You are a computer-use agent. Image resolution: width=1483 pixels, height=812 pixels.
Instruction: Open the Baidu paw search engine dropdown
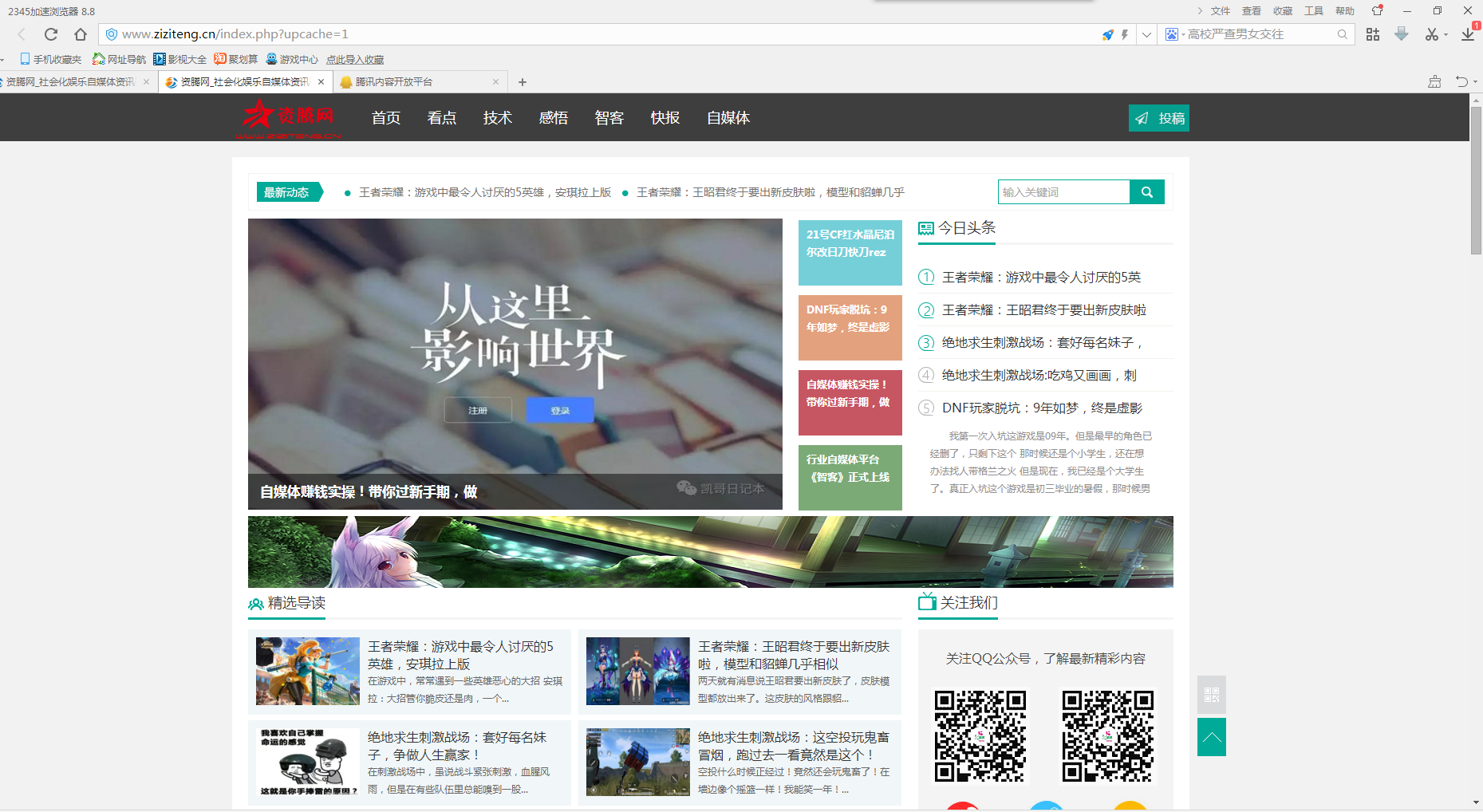[x=1172, y=34]
